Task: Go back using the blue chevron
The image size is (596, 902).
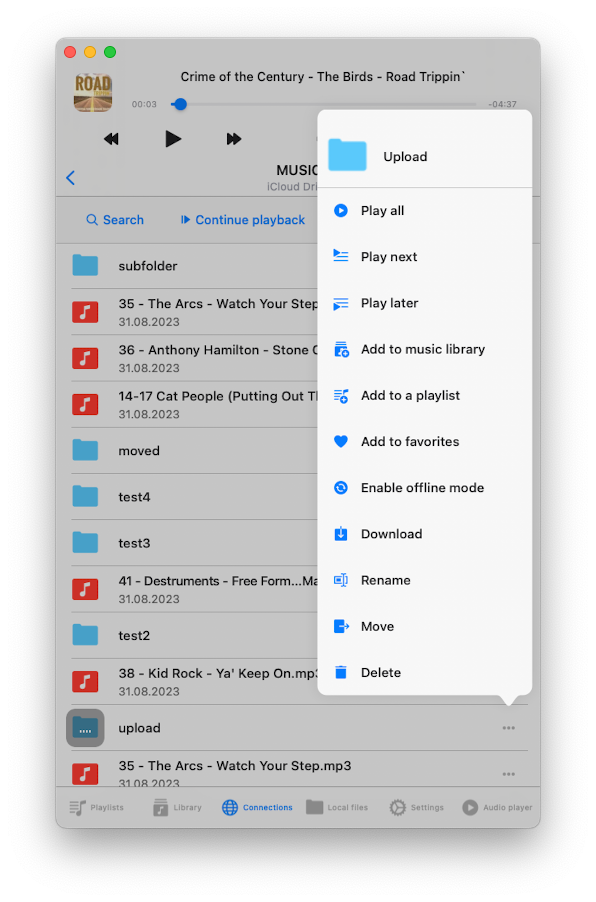Action: click(71, 178)
